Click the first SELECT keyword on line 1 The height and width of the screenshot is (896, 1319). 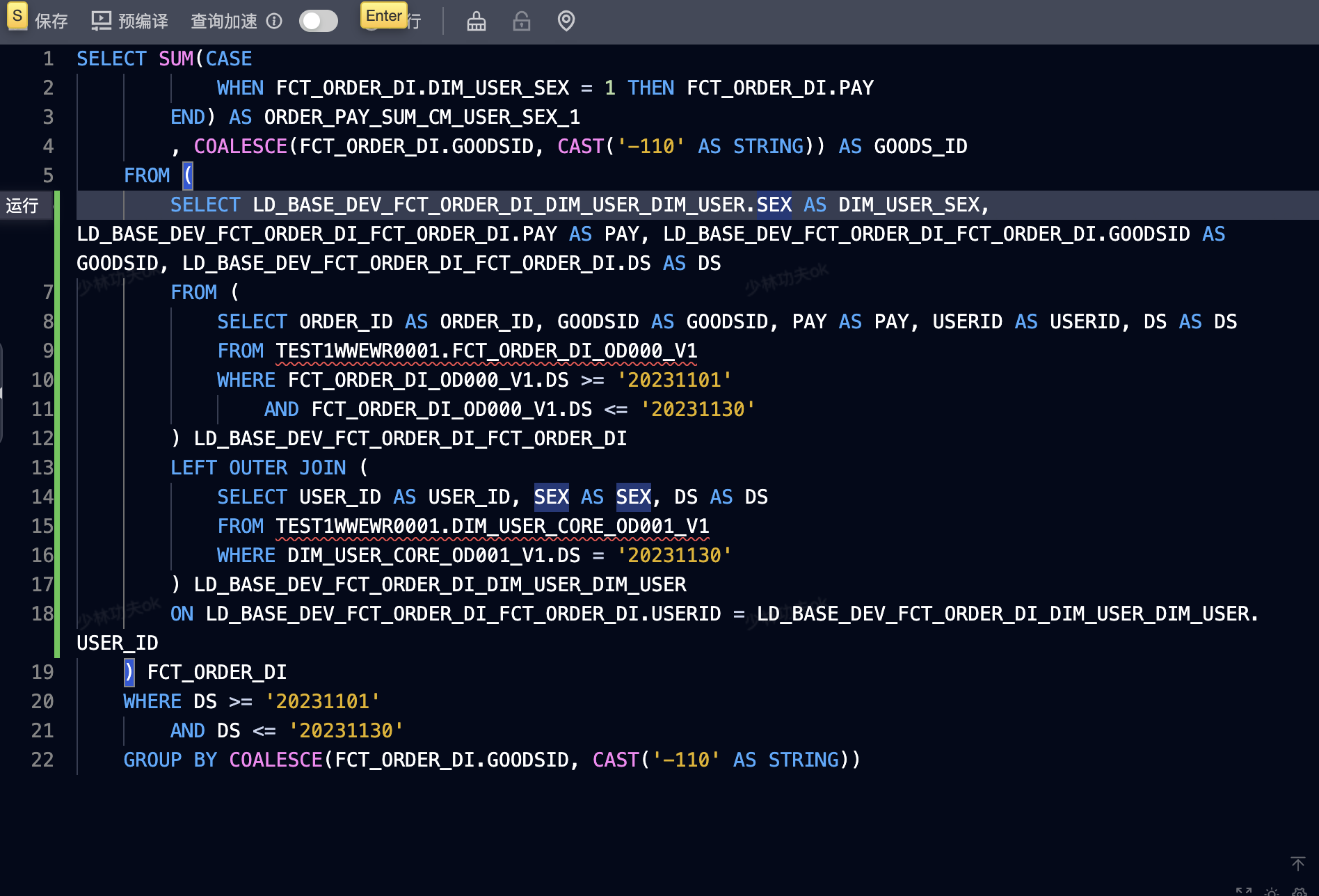[111, 58]
